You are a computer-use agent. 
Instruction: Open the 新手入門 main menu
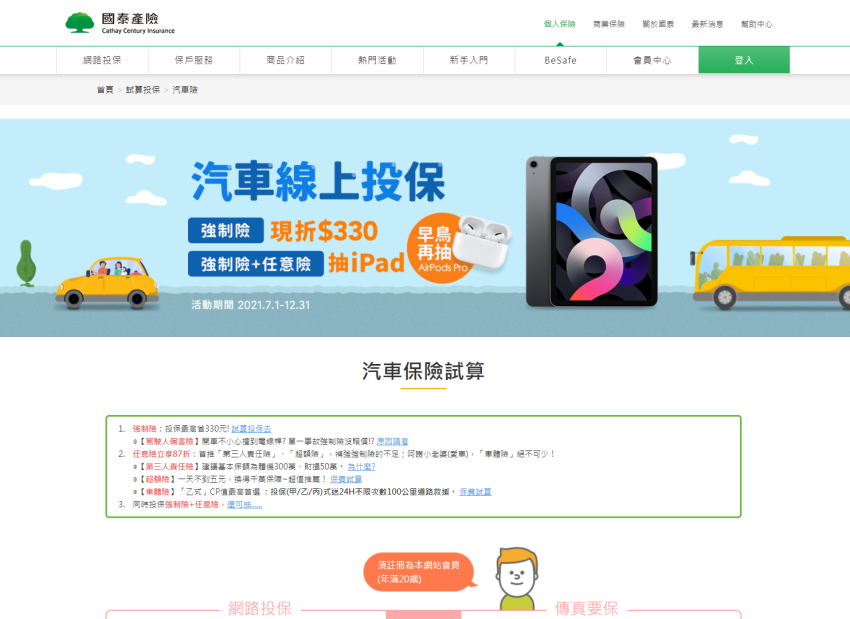468,60
